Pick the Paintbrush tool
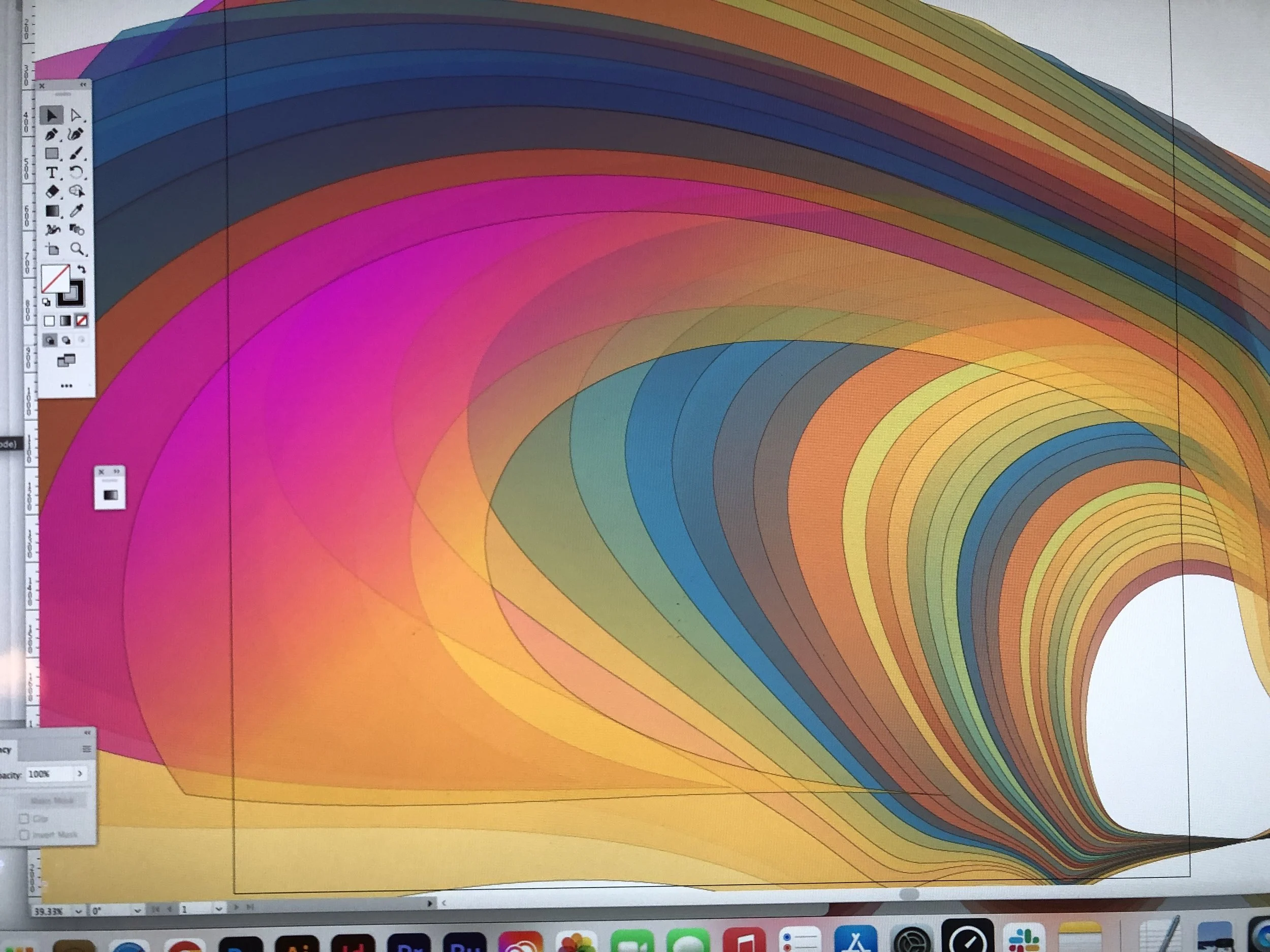 [x=76, y=153]
